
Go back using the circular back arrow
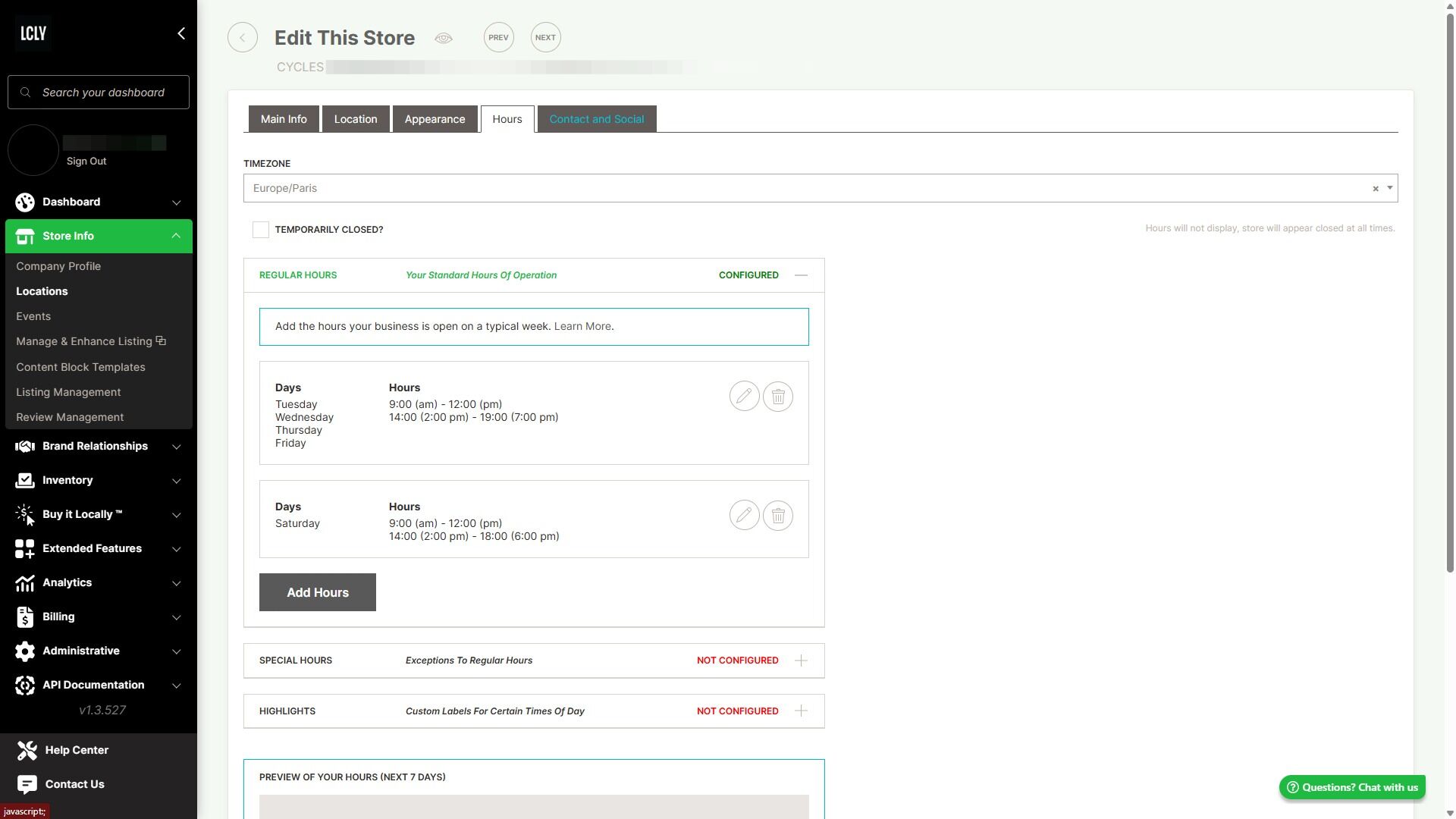pos(243,37)
